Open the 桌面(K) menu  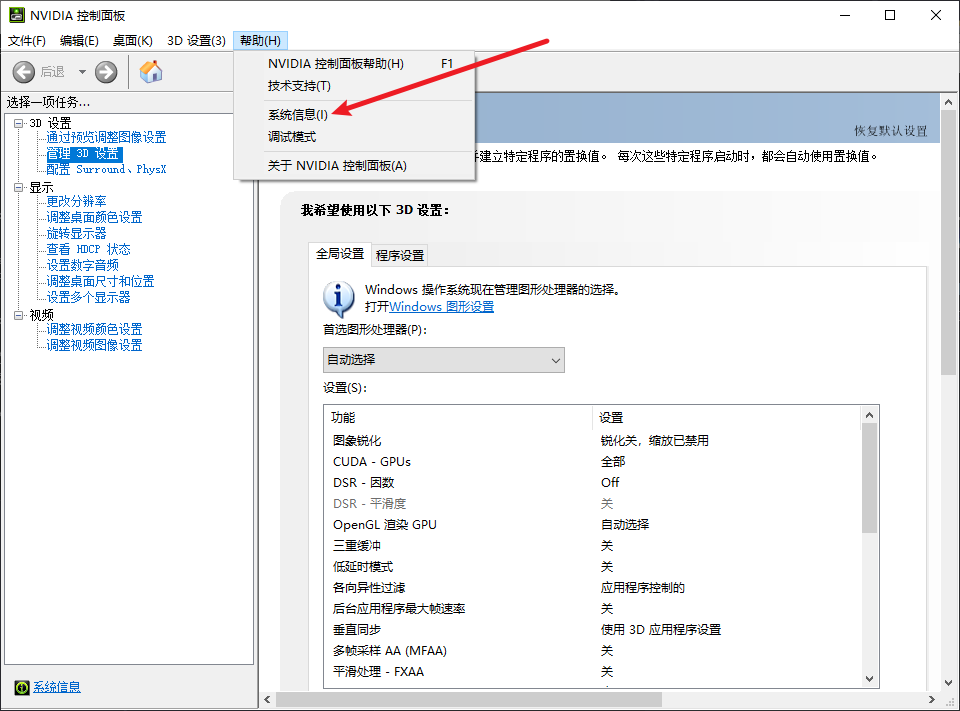tap(133, 40)
